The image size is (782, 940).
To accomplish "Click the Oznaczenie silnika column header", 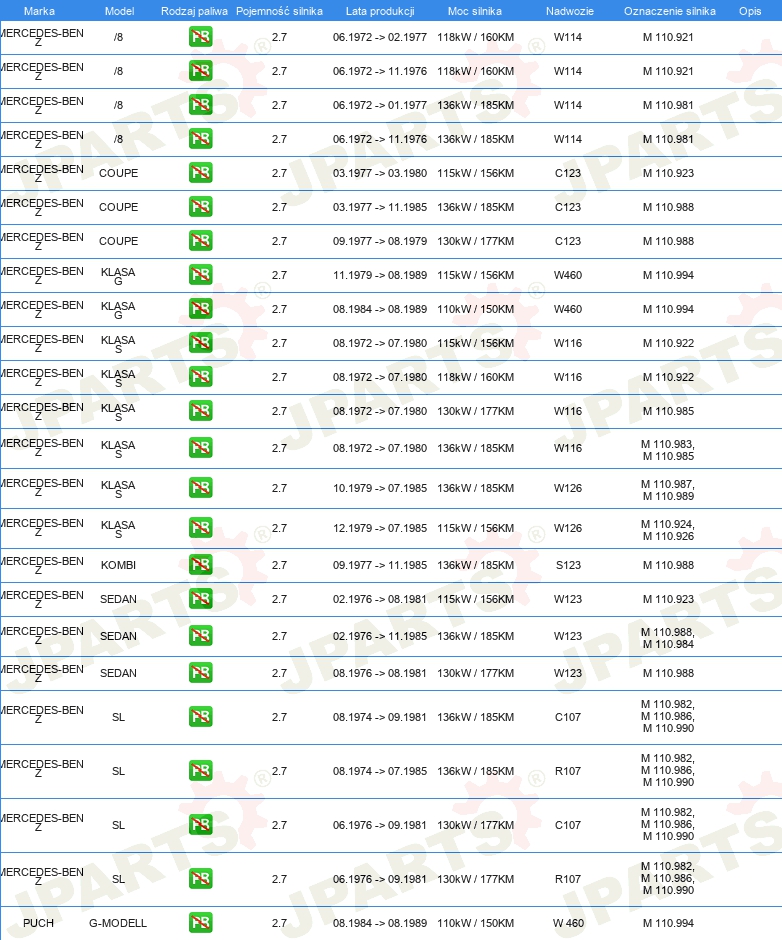I will click(x=670, y=11).
